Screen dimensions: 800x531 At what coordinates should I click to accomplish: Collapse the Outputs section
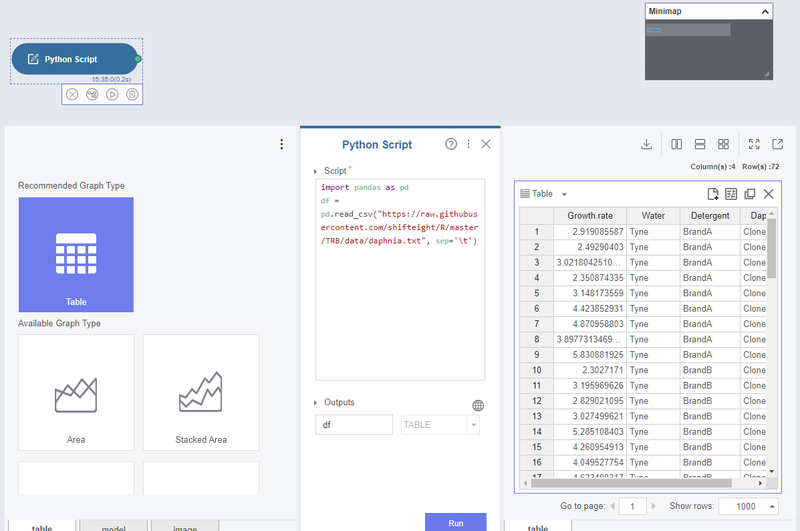tap(316, 403)
